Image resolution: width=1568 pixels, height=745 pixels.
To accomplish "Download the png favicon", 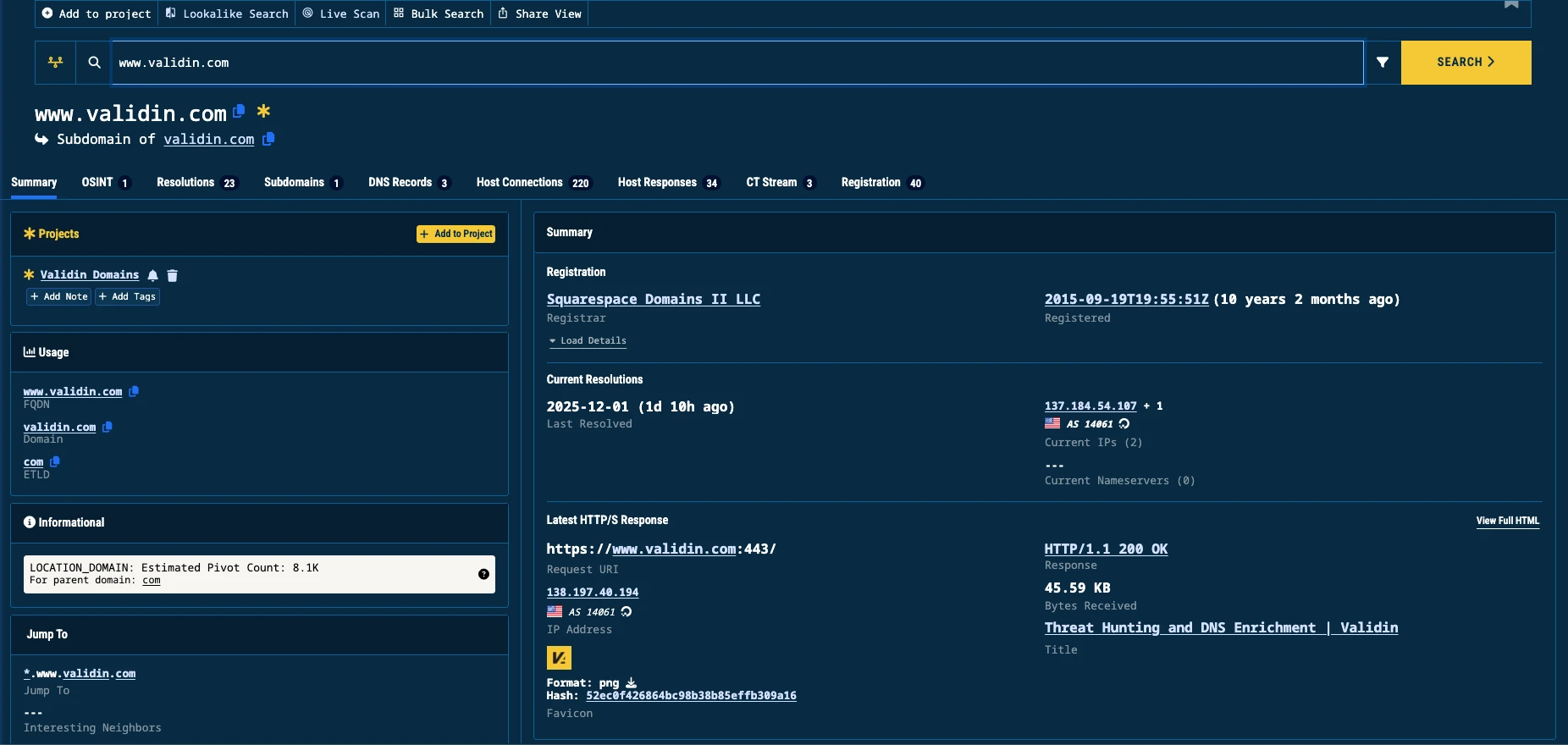I will pyautogui.click(x=631, y=682).
